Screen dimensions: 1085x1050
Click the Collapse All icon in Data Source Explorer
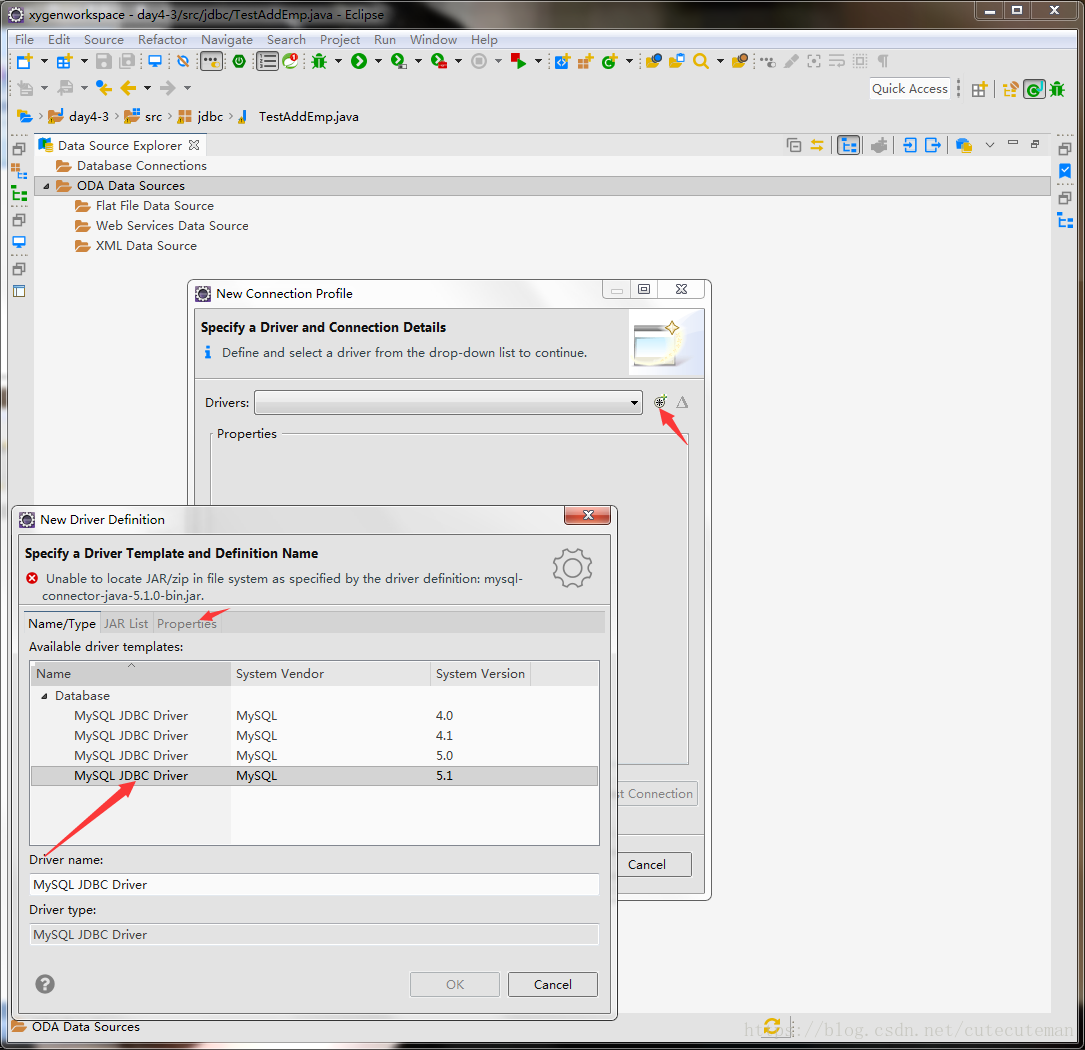(x=794, y=145)
